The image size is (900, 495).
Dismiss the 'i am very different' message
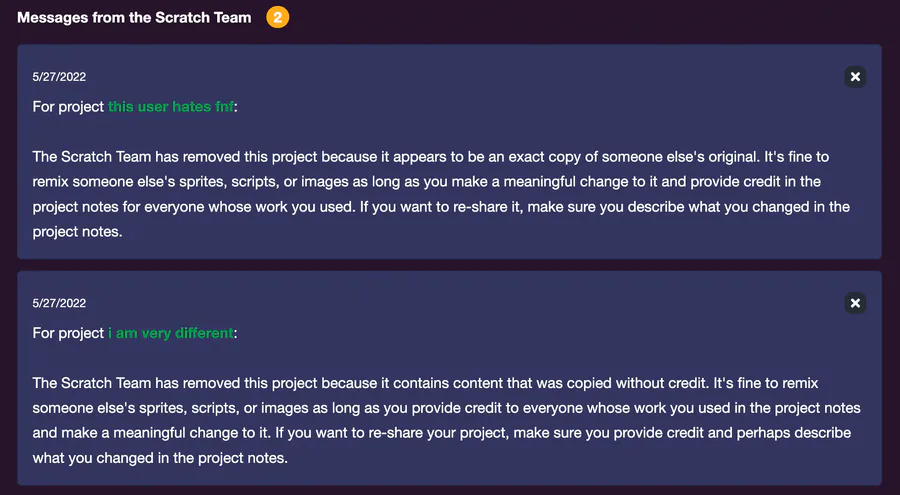click(854, 303)
